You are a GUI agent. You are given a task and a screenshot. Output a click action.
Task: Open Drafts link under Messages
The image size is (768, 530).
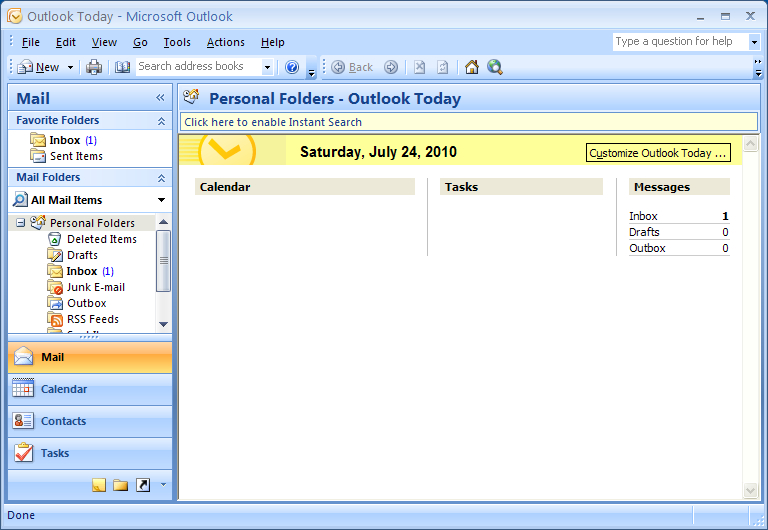tap(644, 232)
